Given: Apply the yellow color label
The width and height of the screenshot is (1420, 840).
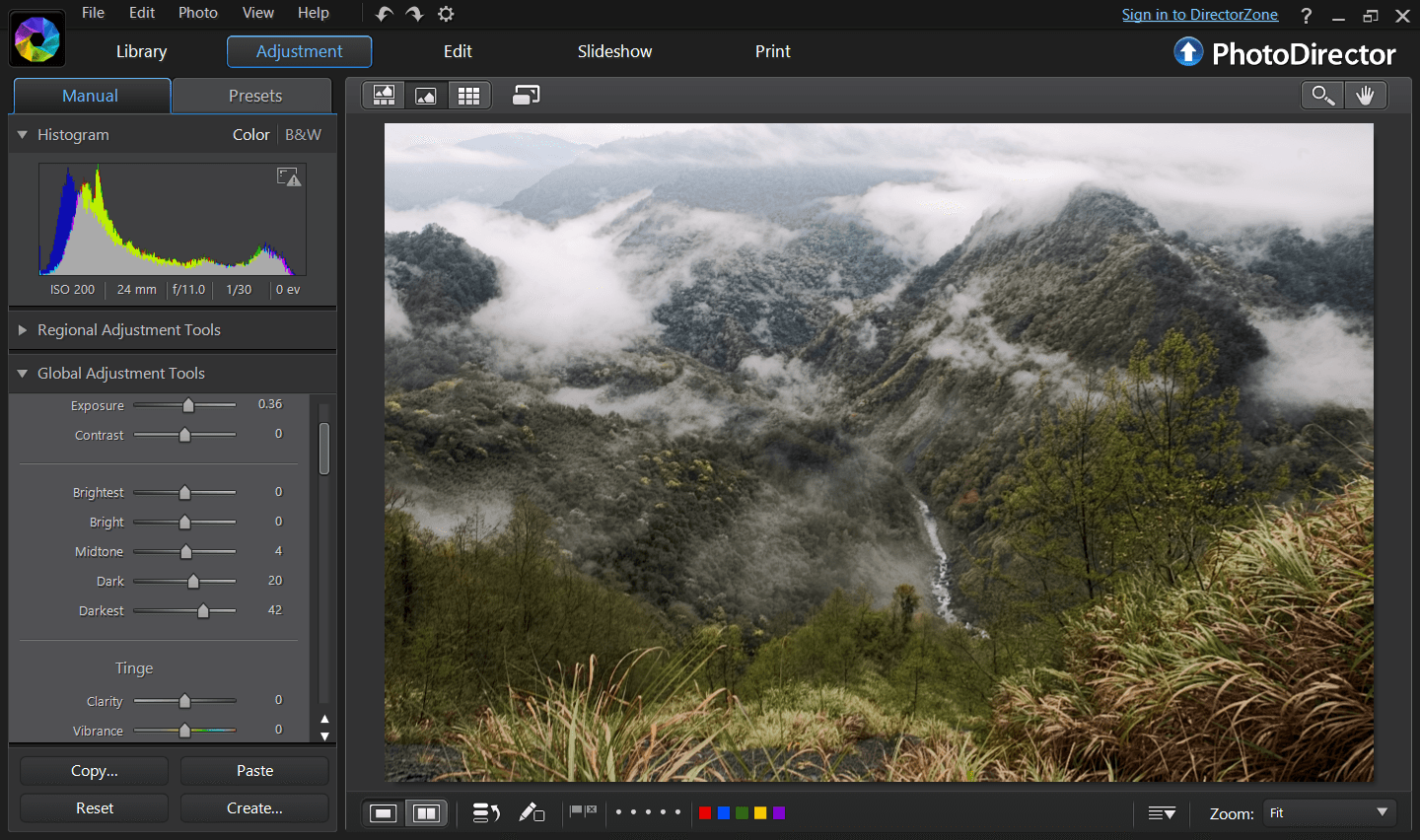Looking at the screenshot, I should pos(760,812).
